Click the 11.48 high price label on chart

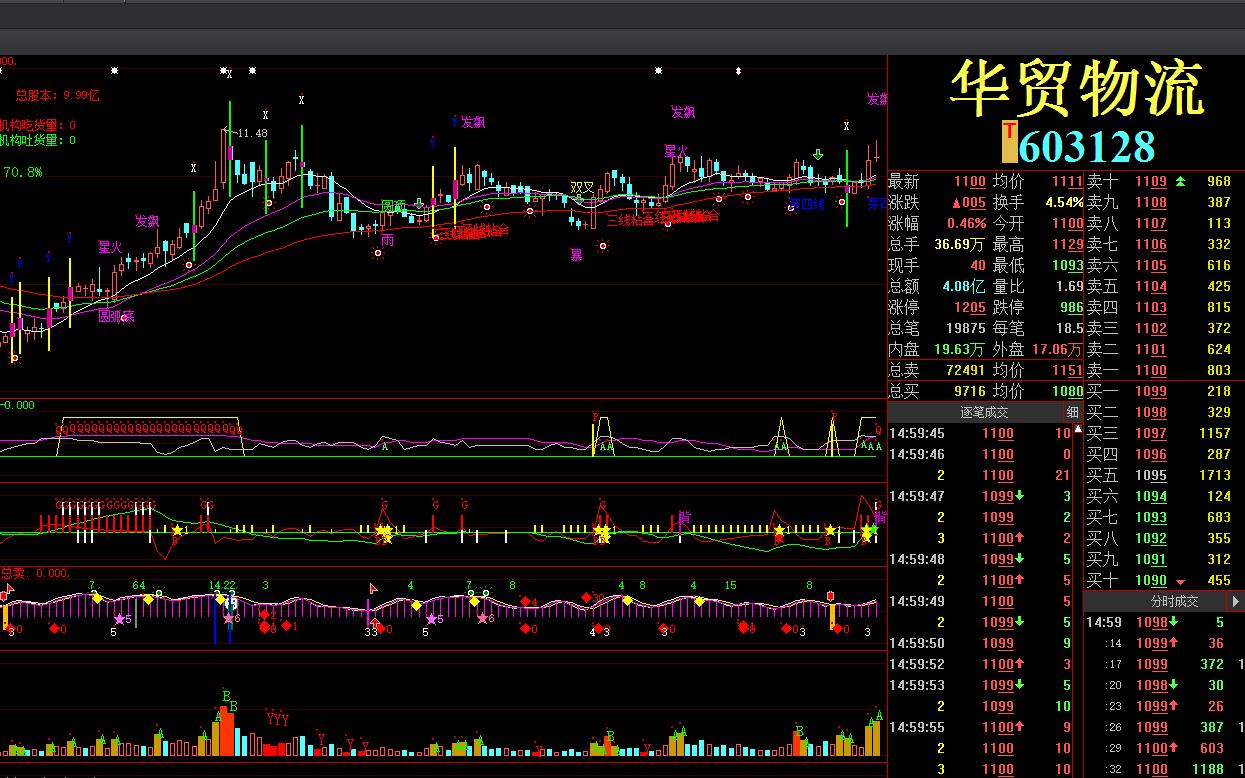point(251,133)
